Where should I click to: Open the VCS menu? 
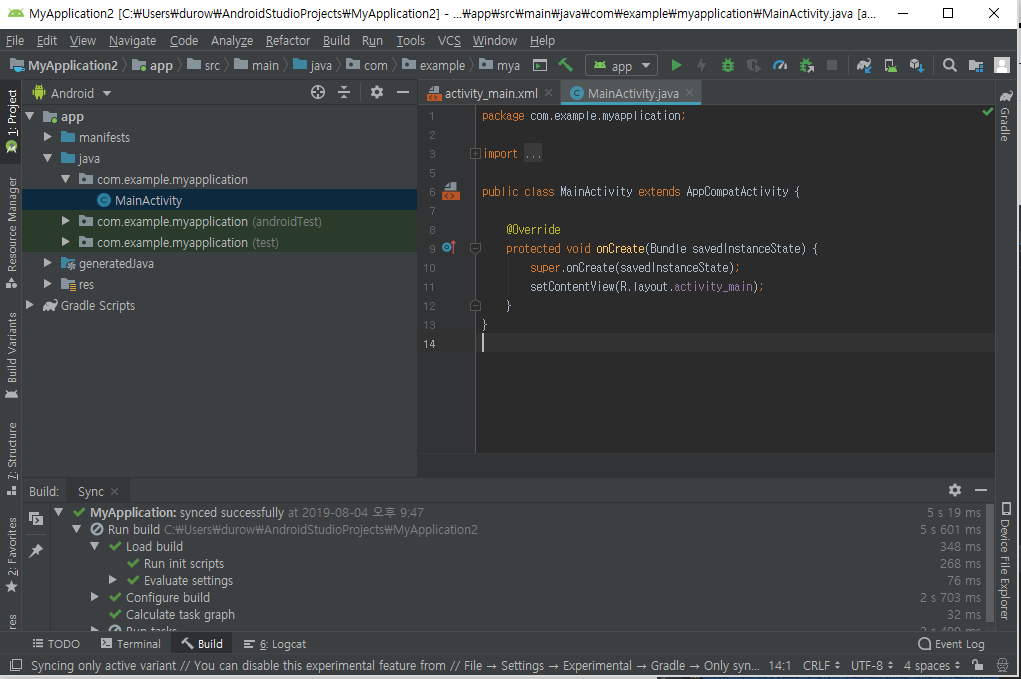coord(449,40)
